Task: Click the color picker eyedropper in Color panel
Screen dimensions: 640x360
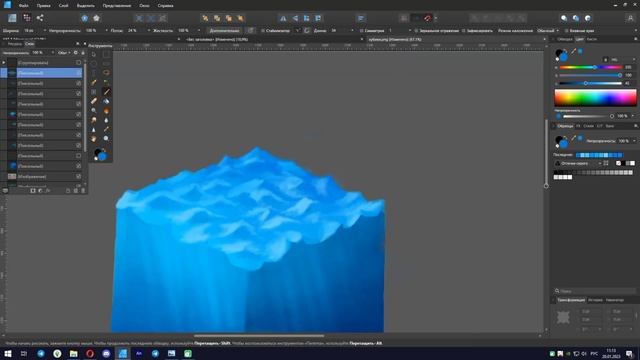Action: pos(573,51)
